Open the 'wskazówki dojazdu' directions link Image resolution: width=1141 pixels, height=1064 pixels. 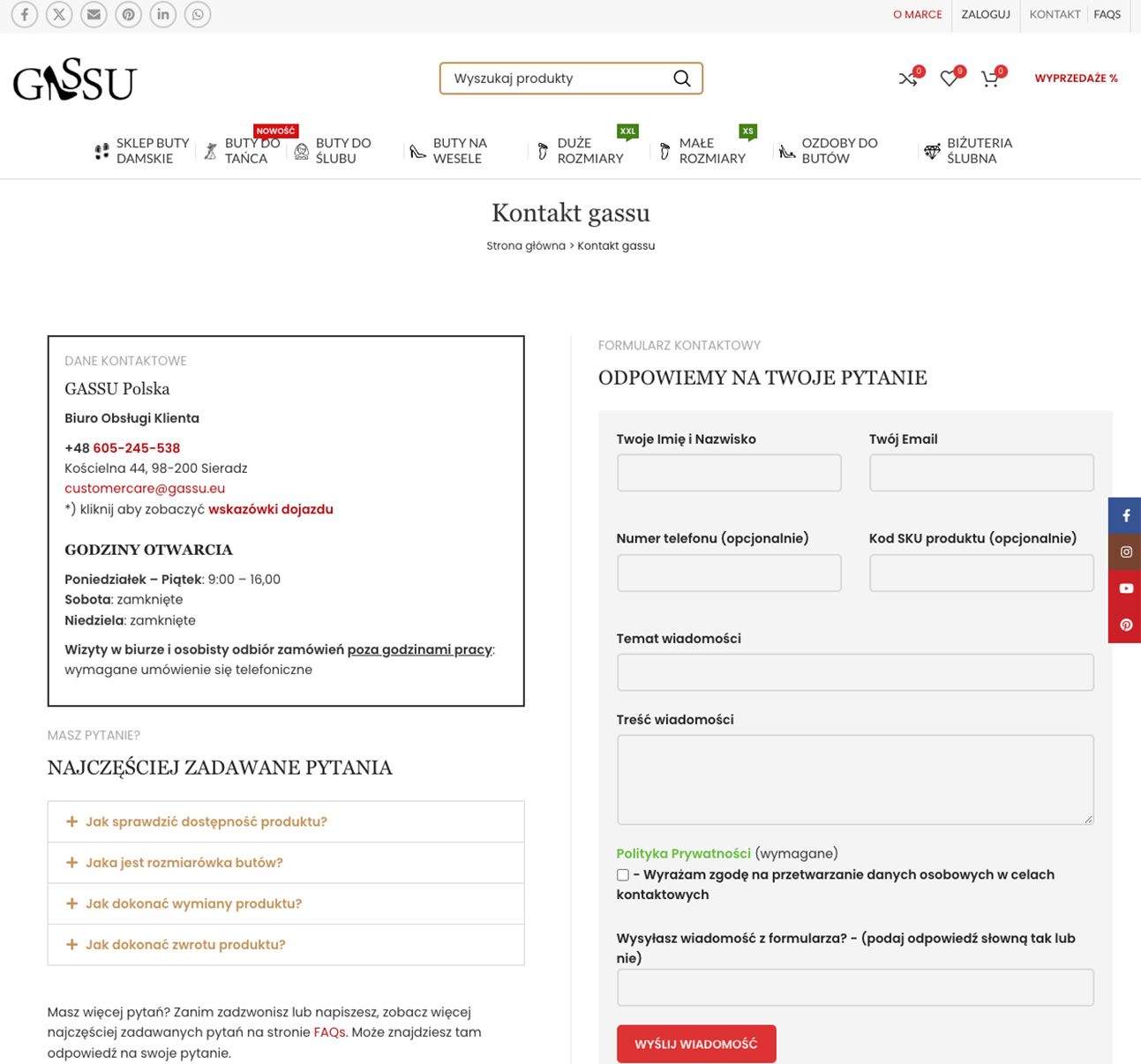(271, 510)
